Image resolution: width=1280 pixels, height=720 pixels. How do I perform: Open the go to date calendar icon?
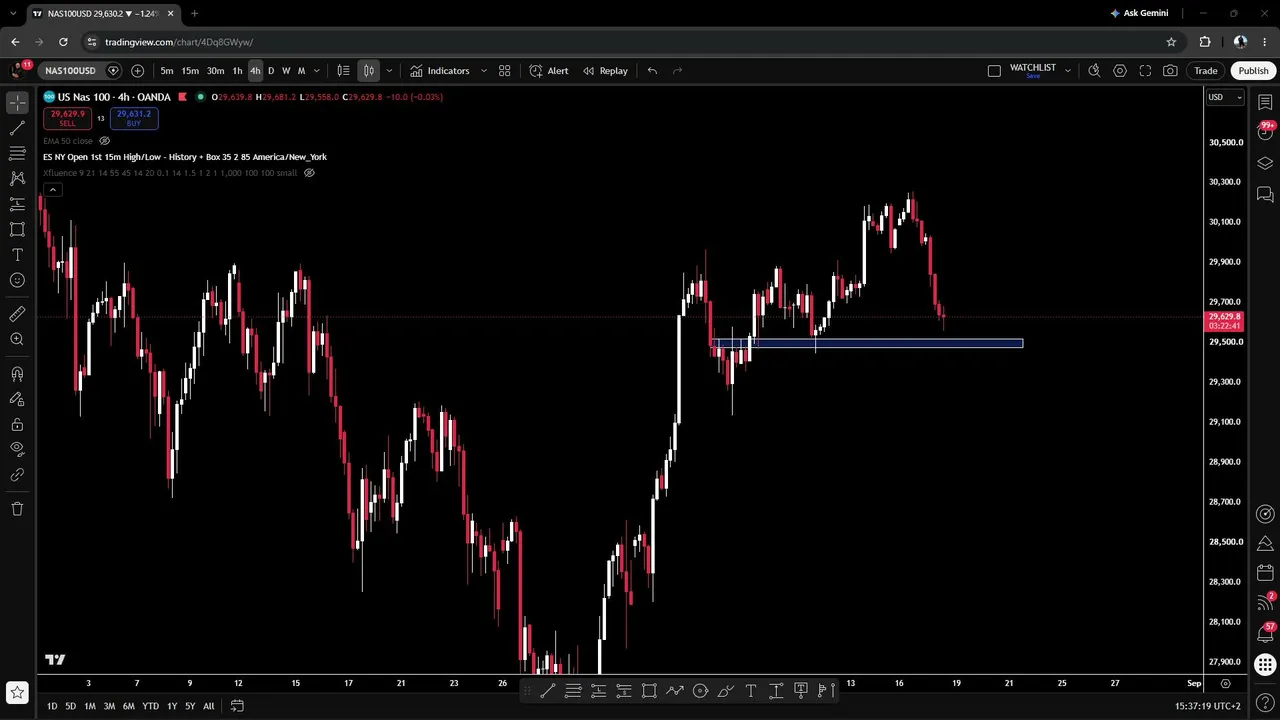pyautogui.click(x=237, y=706)
